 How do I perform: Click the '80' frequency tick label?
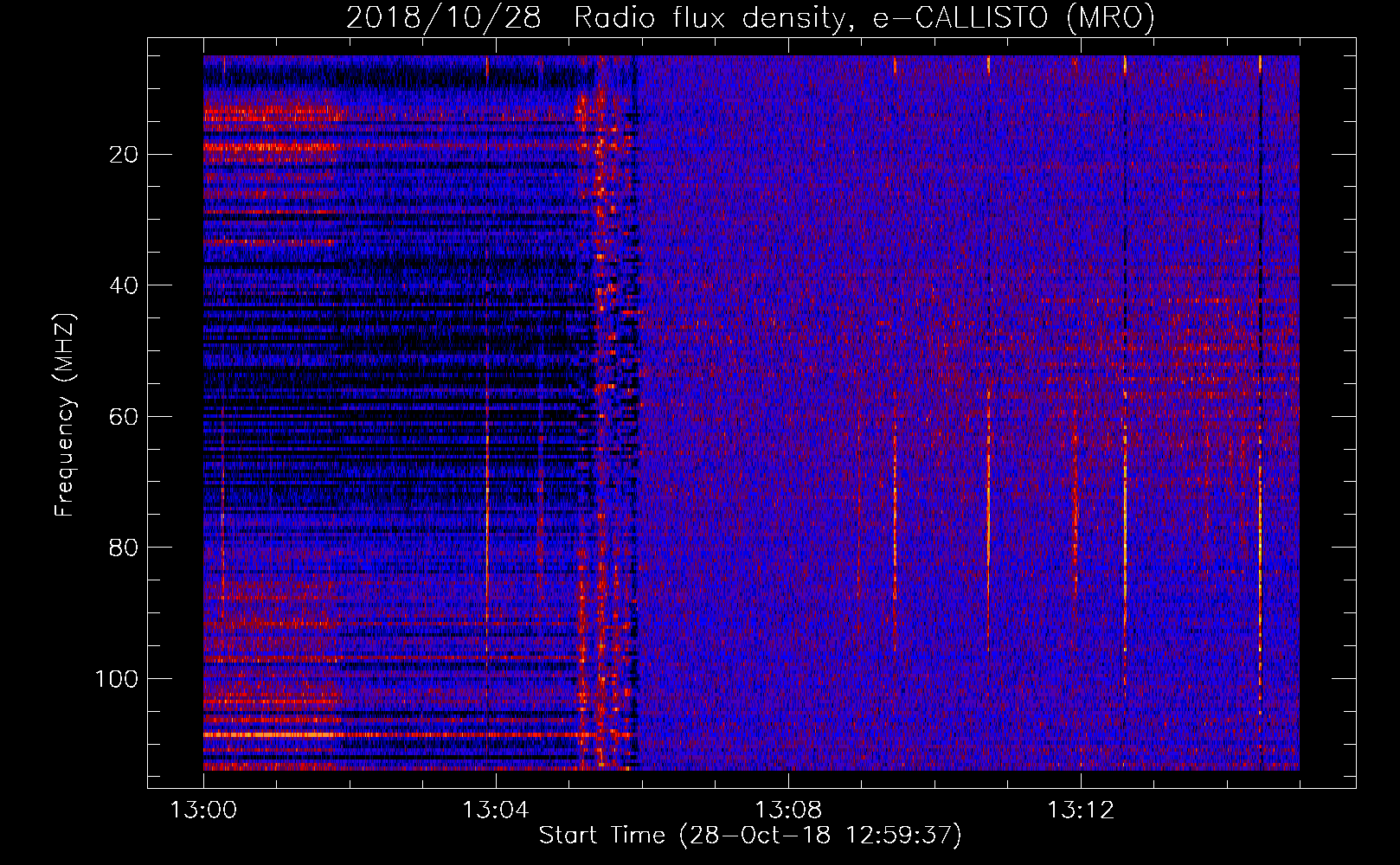124,548
